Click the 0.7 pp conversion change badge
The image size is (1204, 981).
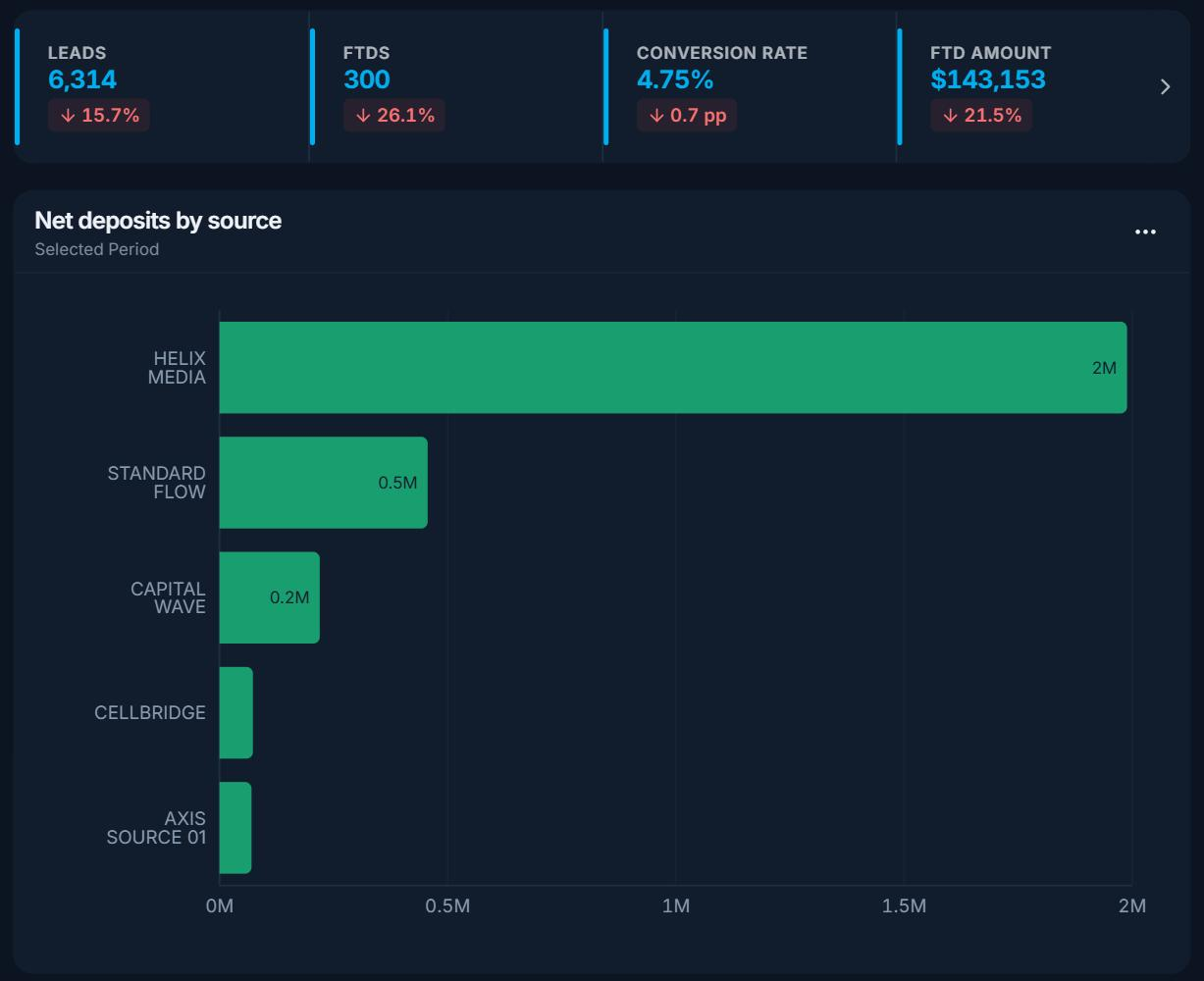(x=687, y=115)
